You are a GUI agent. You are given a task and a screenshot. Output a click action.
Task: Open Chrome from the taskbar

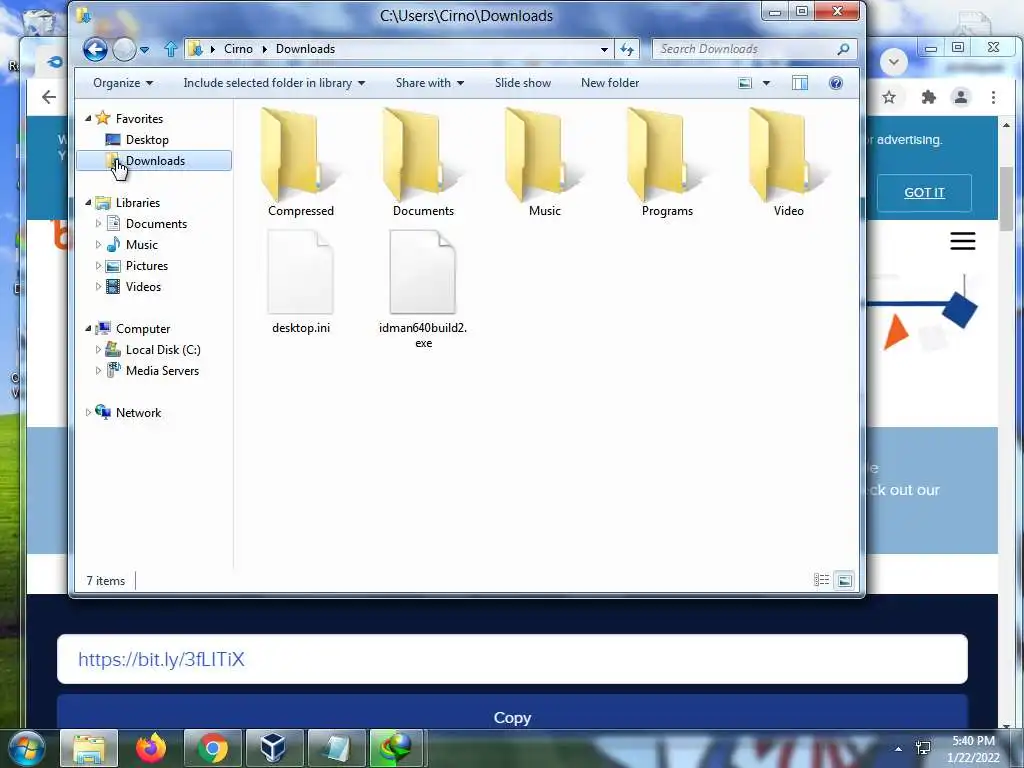[x=212, y=748]
